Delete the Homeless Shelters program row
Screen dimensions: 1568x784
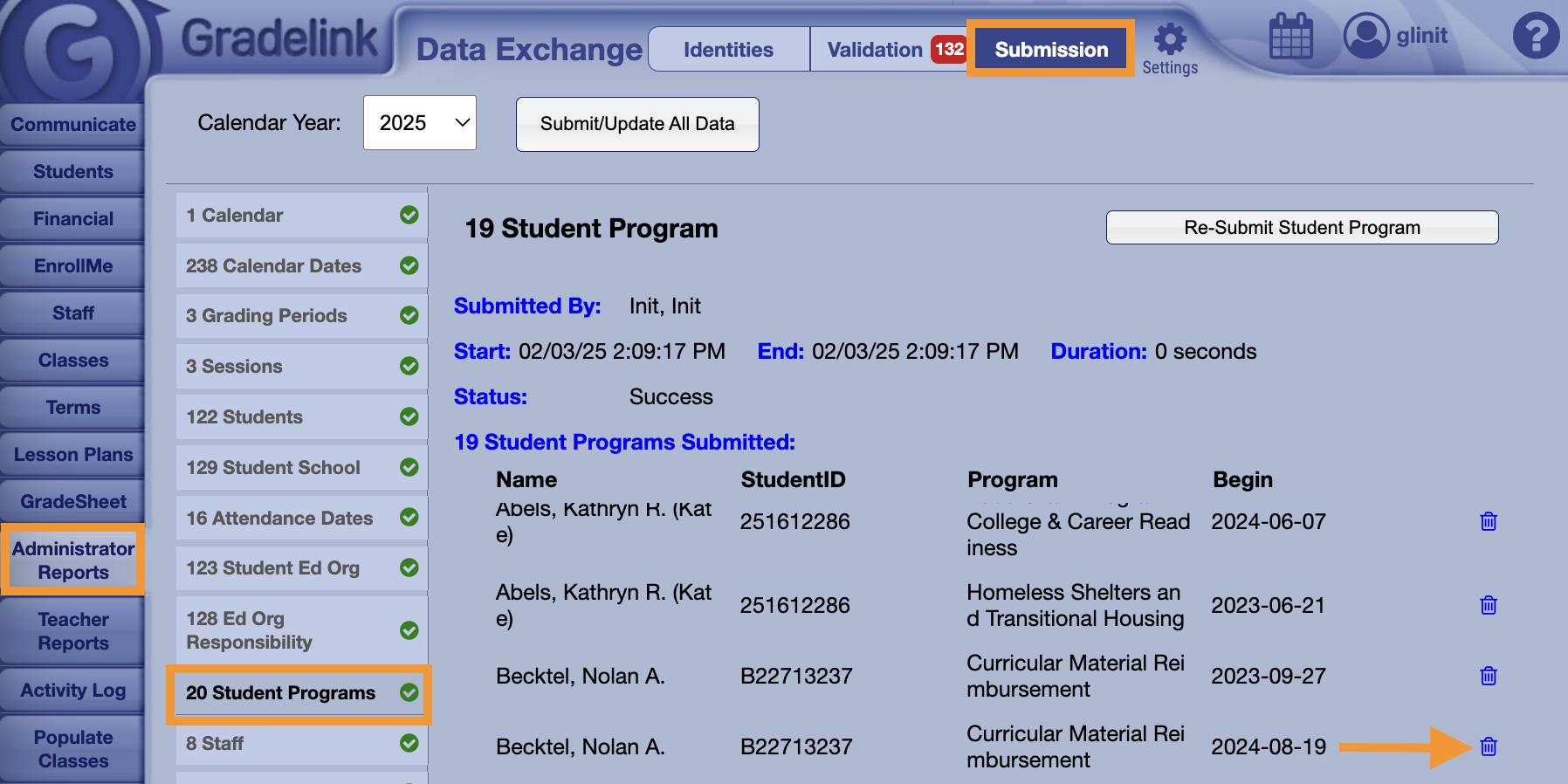[1489, 605]
